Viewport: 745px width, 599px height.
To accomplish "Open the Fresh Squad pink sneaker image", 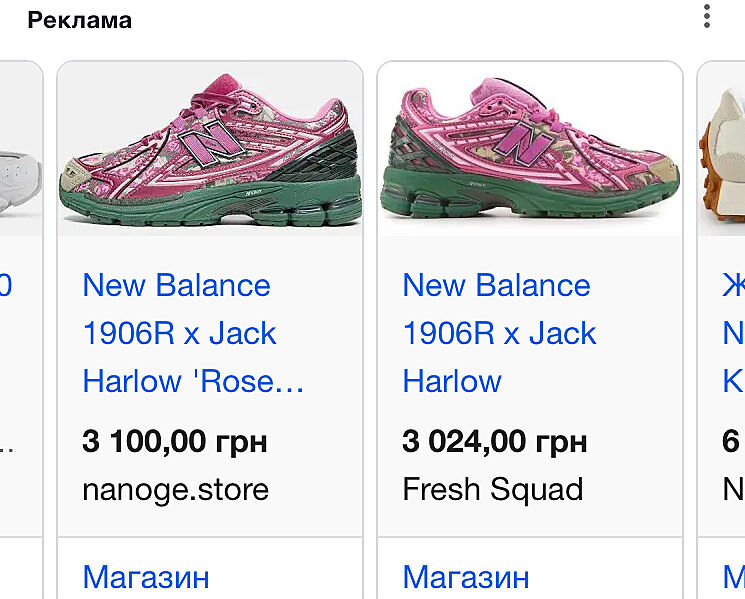I will point(530,150).
